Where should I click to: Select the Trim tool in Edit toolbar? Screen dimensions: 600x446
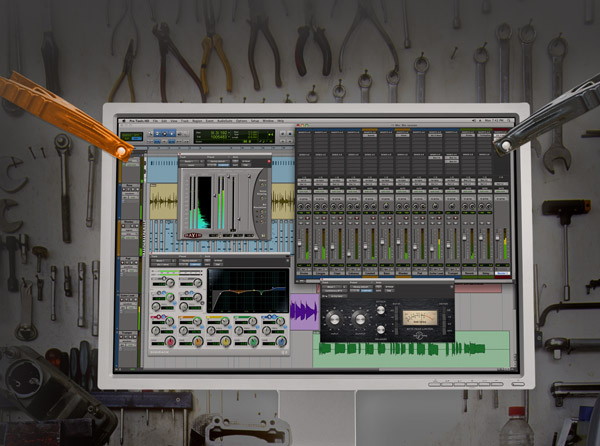point(157,133)
